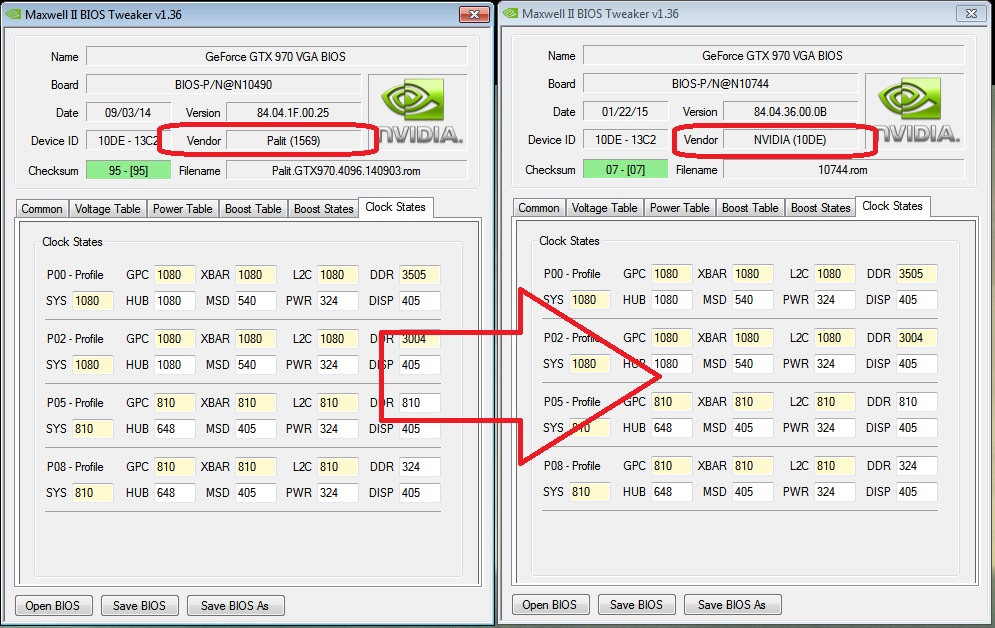Open Boost Table tab in the left window
This screenshot has height=628, width=995.
(x=253, y=209)
